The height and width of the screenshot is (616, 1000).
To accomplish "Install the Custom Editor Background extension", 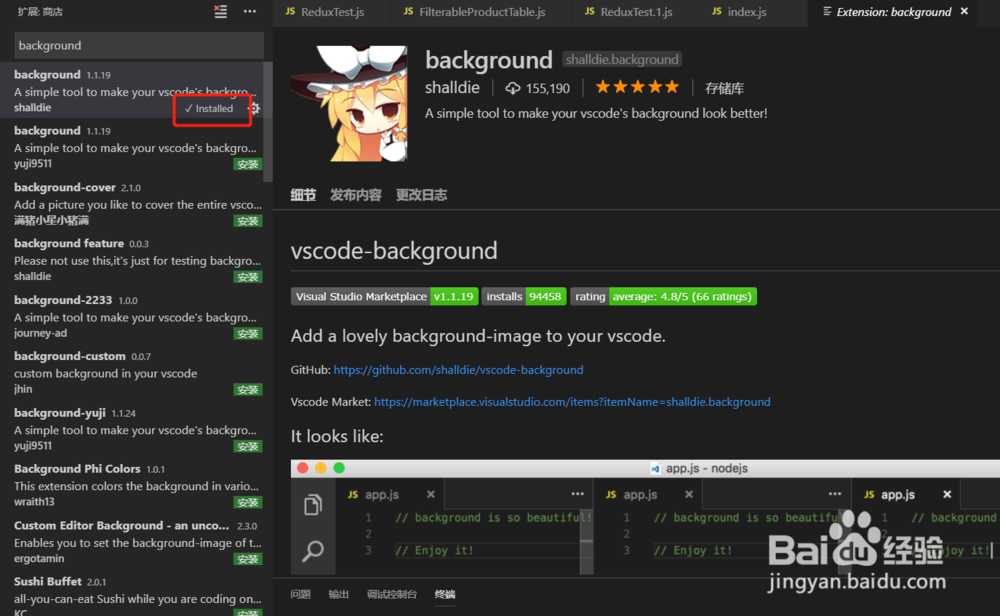I will point(247,559).
